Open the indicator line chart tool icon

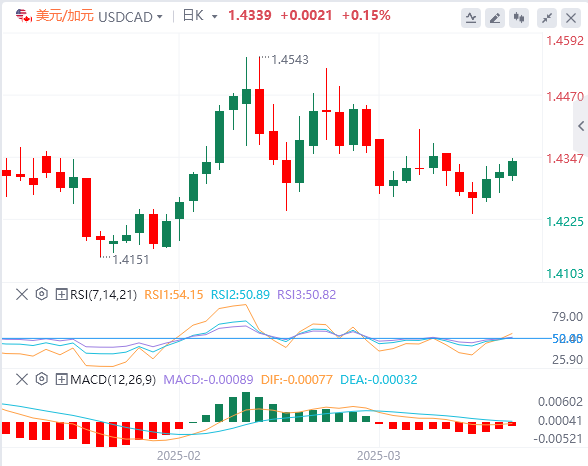coord(471,18)
